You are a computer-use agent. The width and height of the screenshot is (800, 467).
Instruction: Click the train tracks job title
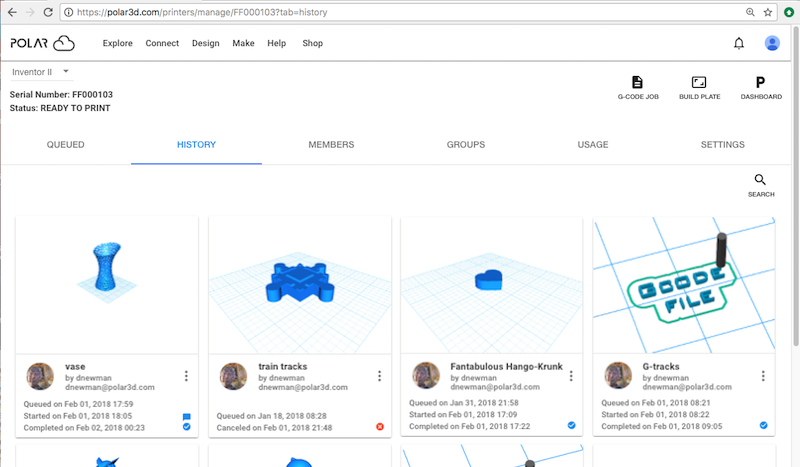point(283,366)
